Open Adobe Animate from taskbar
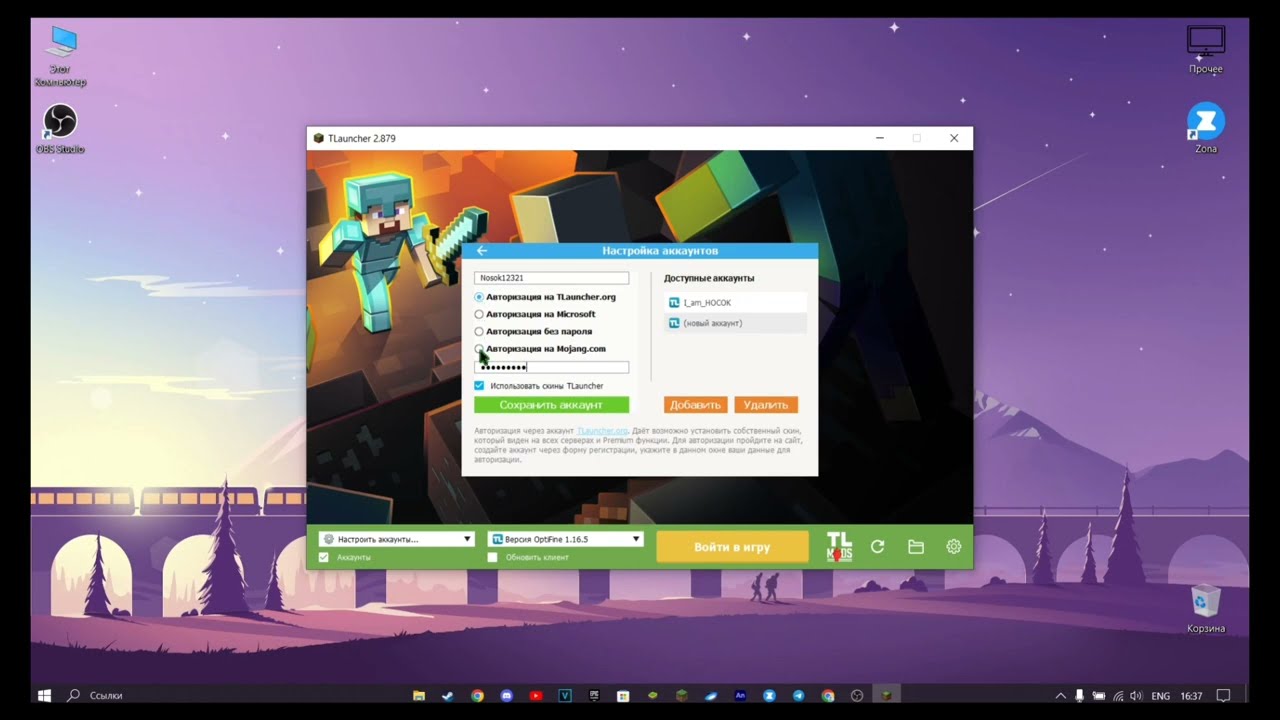Screen dimensions: 1280x720 [740, 696]
